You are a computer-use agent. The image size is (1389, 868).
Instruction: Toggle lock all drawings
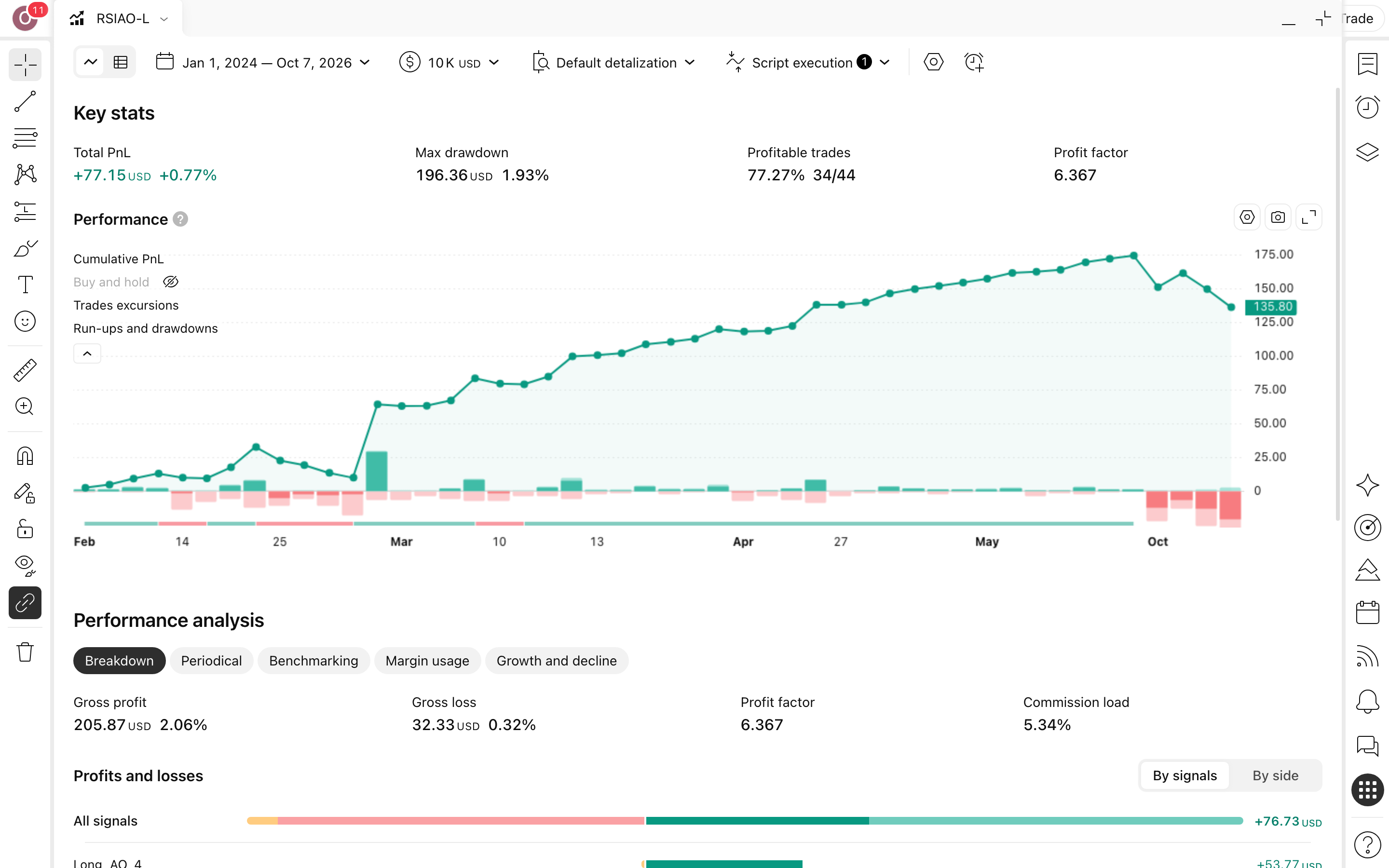click(x=25, y=529)
